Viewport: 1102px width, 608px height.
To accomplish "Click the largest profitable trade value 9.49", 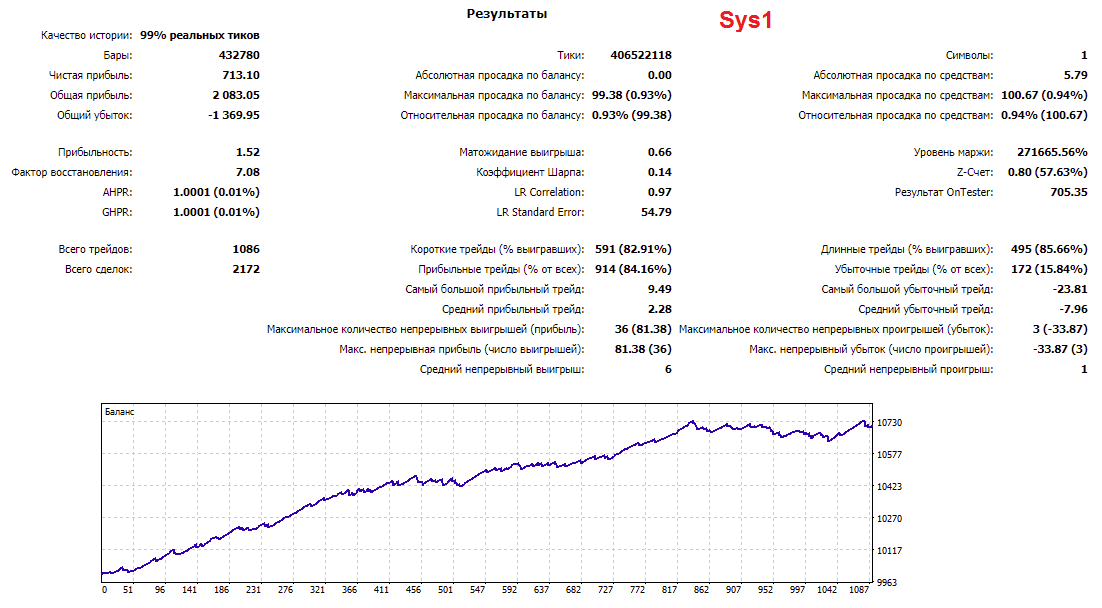I will pyautogui.click(x=660, y=289).
